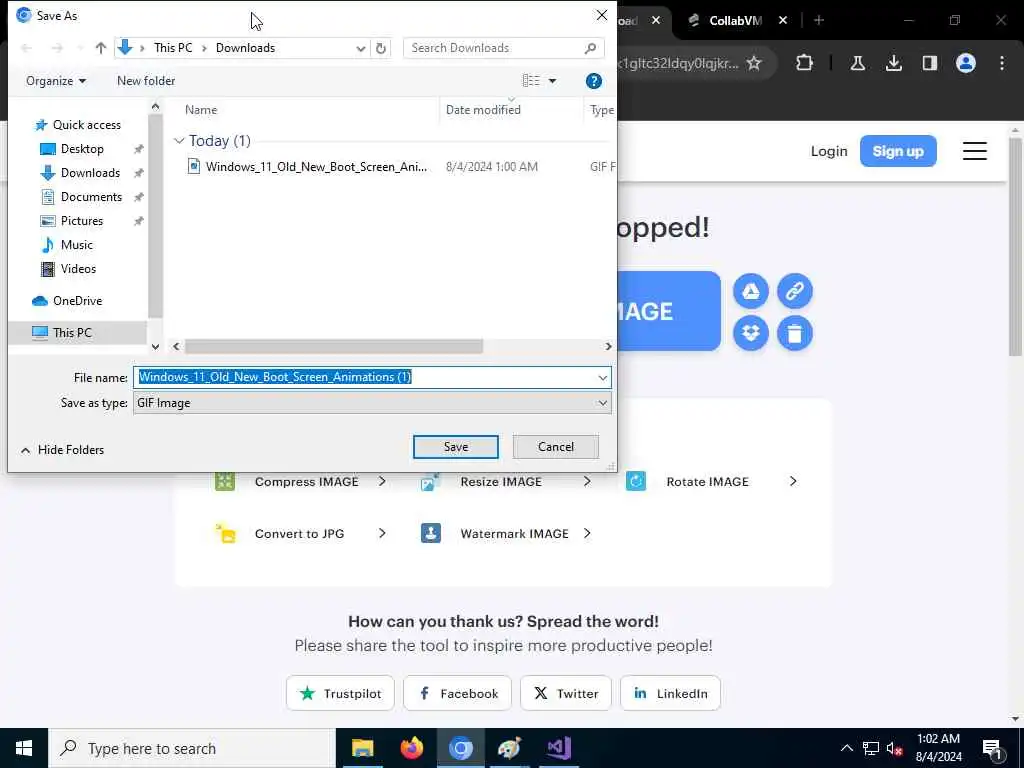The width and height of the screenshot is (1024, 768).
Task: Click Downloads in the address breadcrumb
Action: point(246,48)
